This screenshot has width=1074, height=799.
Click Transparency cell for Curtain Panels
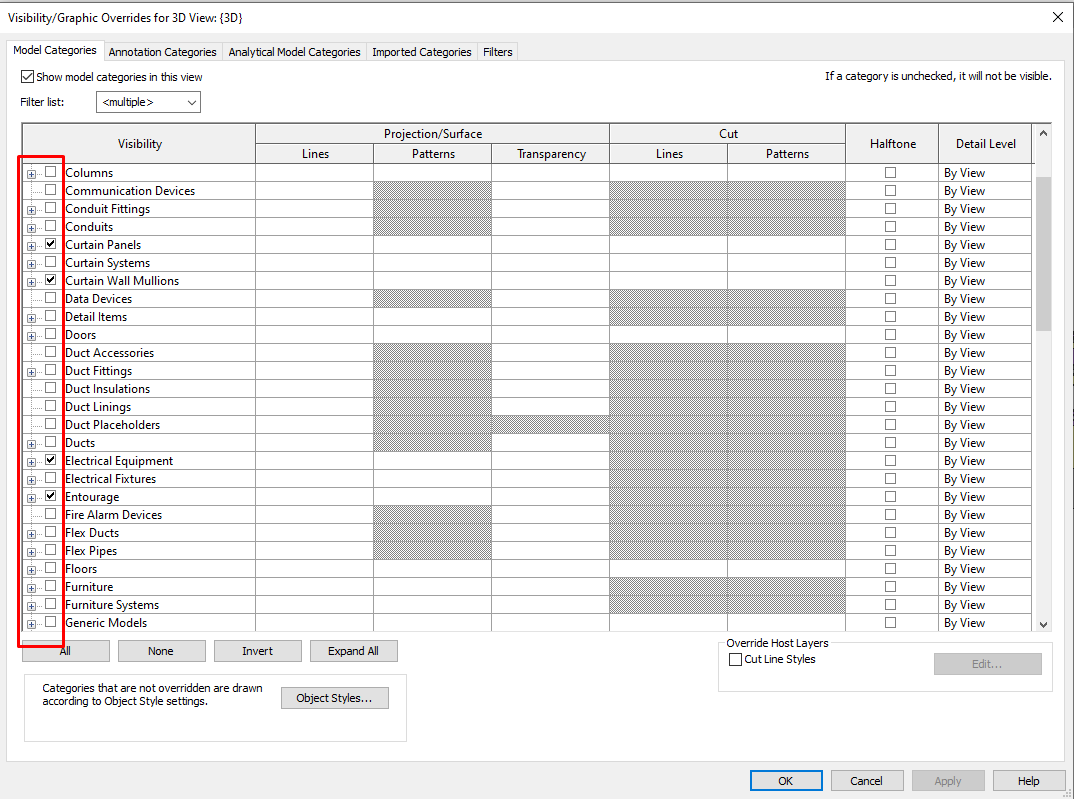point(550,244)
